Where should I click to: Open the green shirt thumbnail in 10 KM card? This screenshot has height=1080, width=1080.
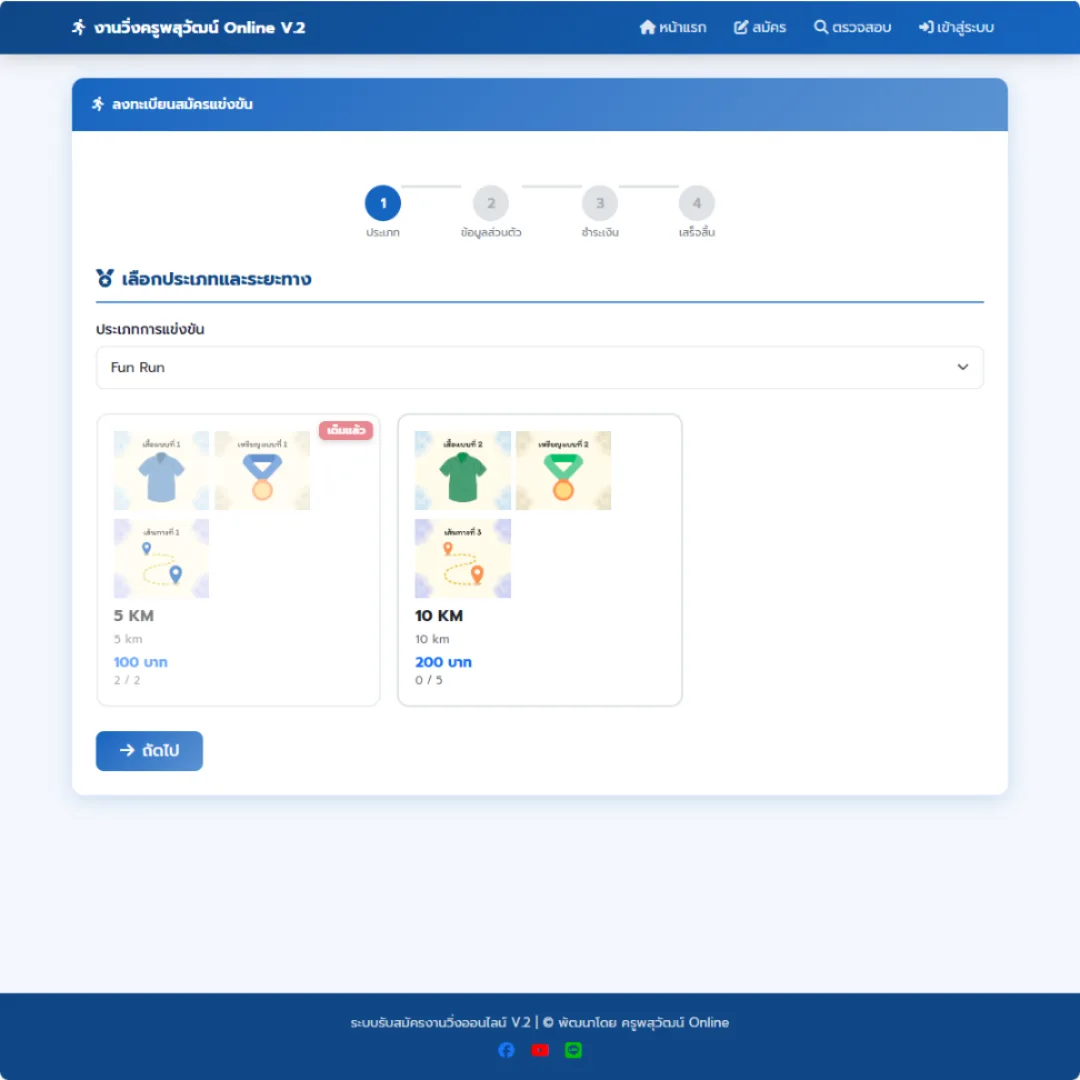[463, 470]
